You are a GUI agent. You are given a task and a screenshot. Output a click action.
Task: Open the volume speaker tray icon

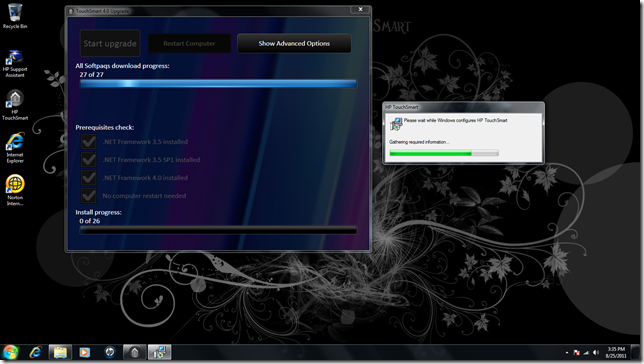596,352
